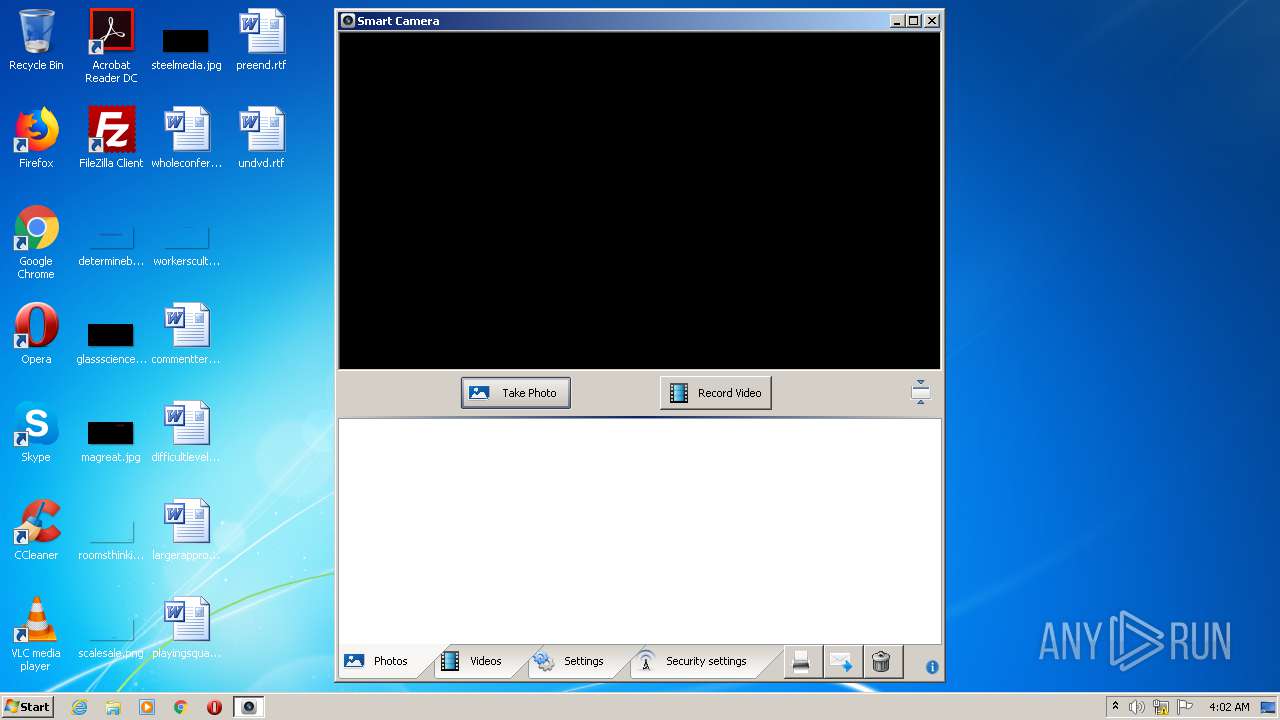Select steelmedia.jpg on the desktop
Image resolution: width=1280 pixels, height=720 pixels.
(186, 48)
